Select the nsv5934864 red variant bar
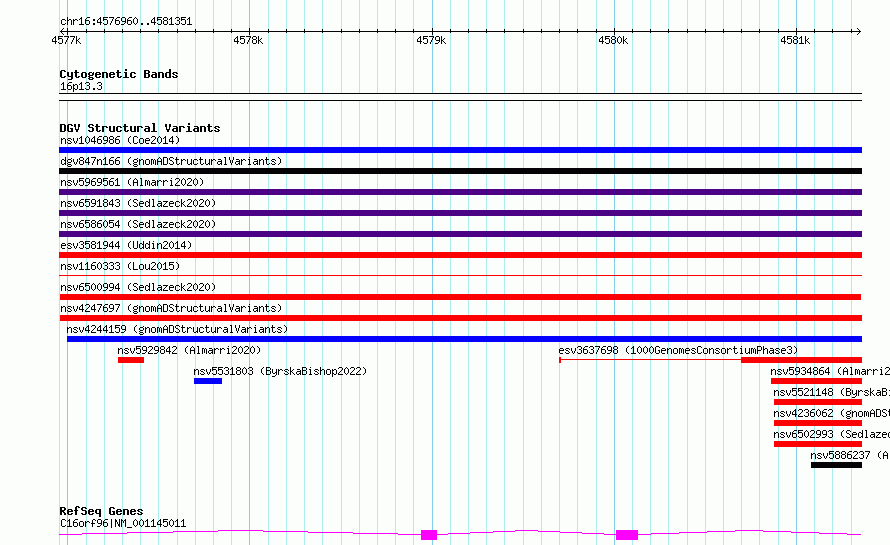The height and width of the screenshot is (545, 890). pos(816,381)
